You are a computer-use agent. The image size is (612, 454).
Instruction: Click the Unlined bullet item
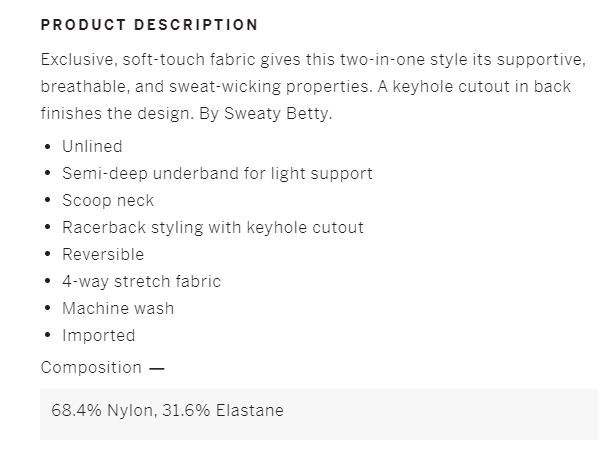click(92, 146)
